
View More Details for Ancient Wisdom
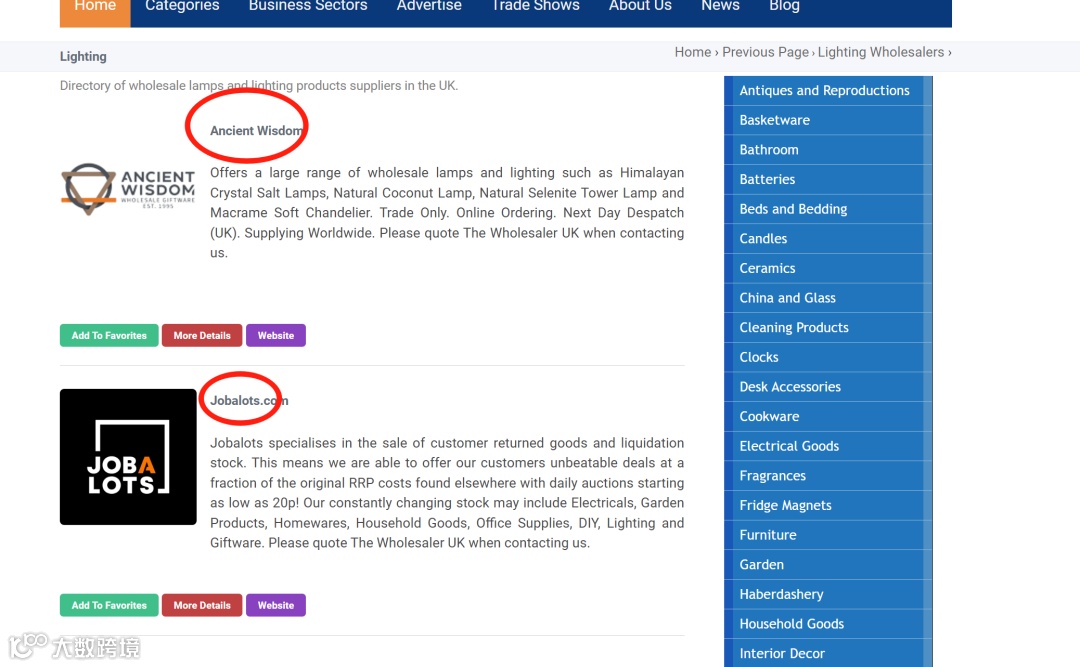[x=202, y=336]
